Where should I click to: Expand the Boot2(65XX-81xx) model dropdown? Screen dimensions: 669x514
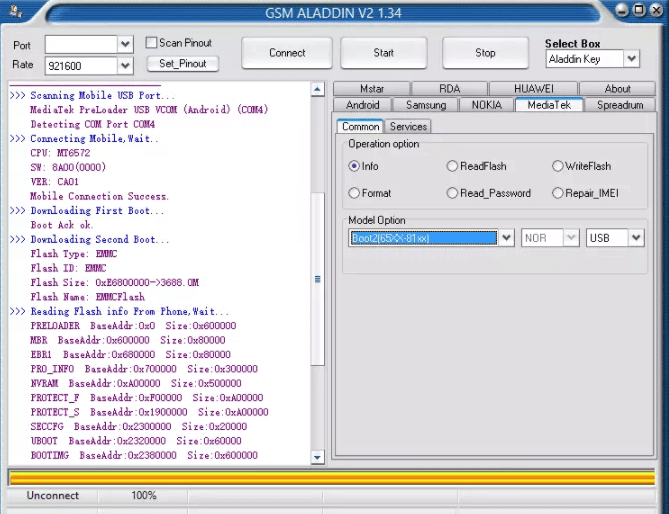pos(506,238)
